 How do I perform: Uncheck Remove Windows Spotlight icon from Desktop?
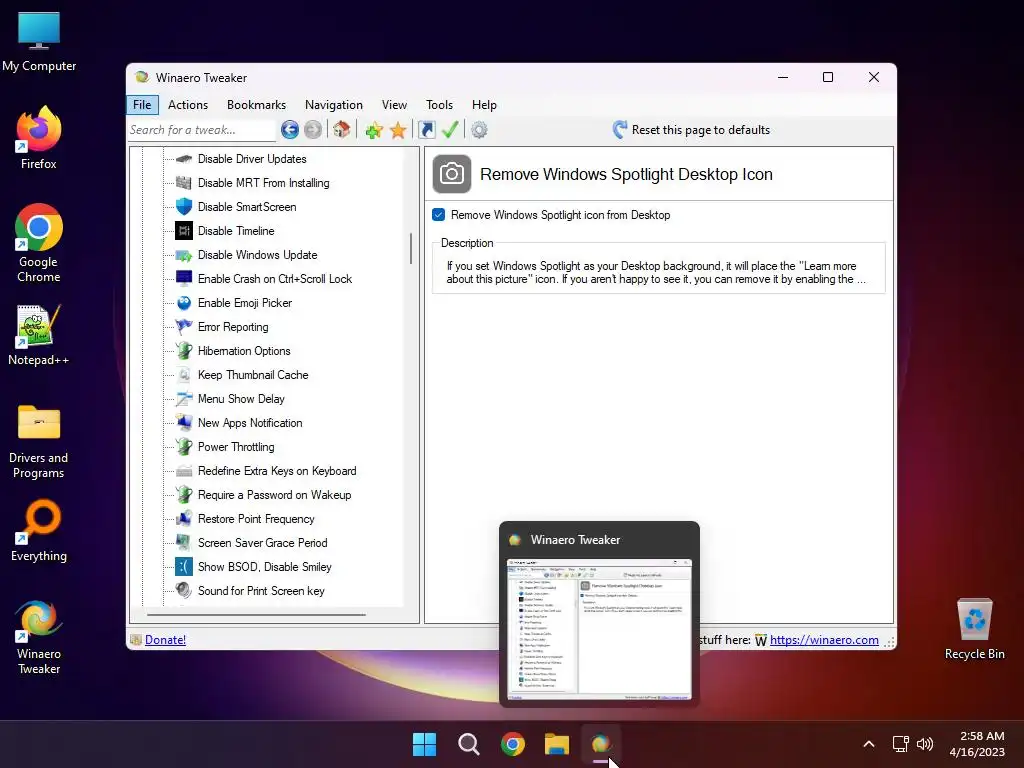(x=439, y=215)
